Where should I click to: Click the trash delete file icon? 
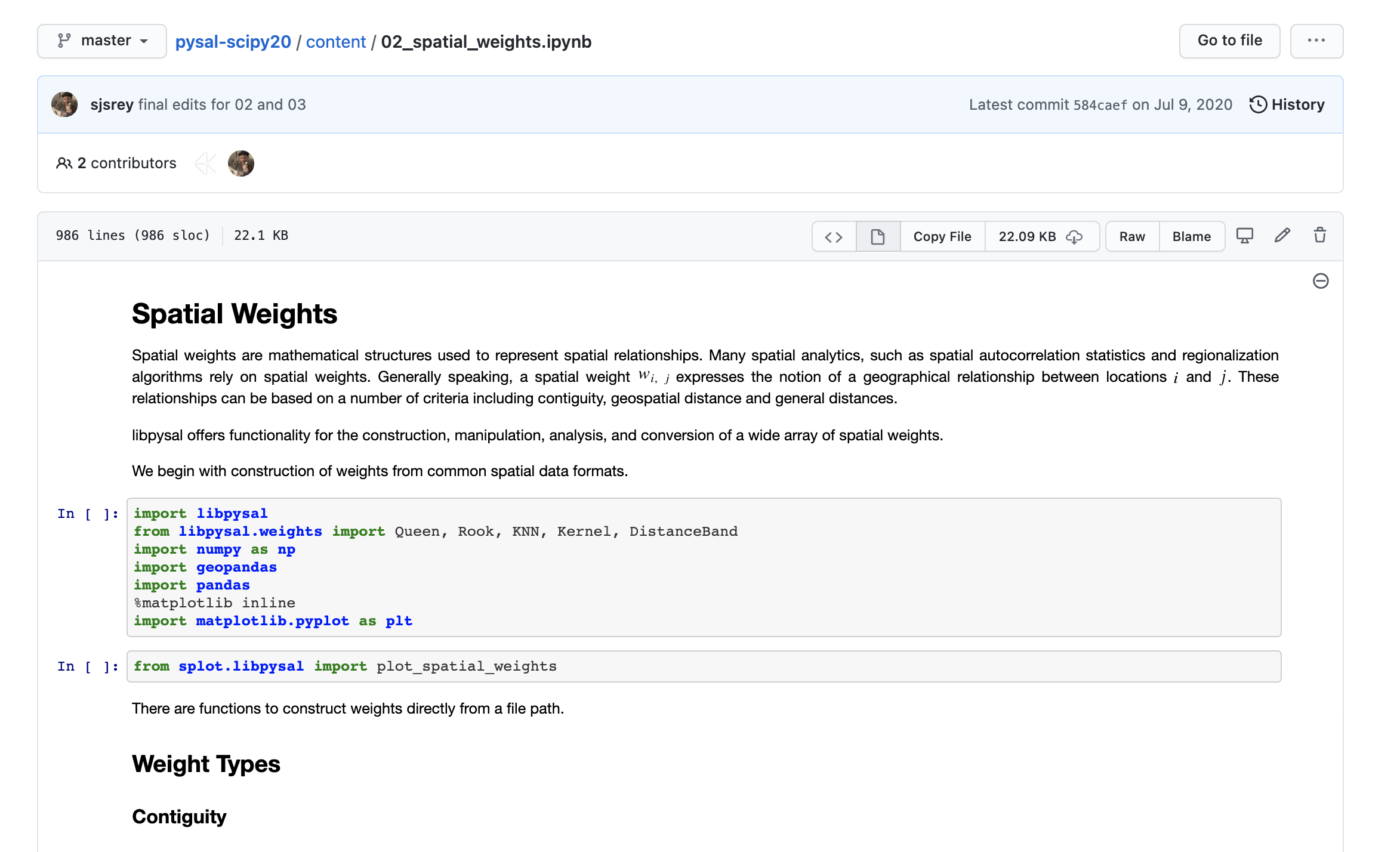pos(1319,236)
